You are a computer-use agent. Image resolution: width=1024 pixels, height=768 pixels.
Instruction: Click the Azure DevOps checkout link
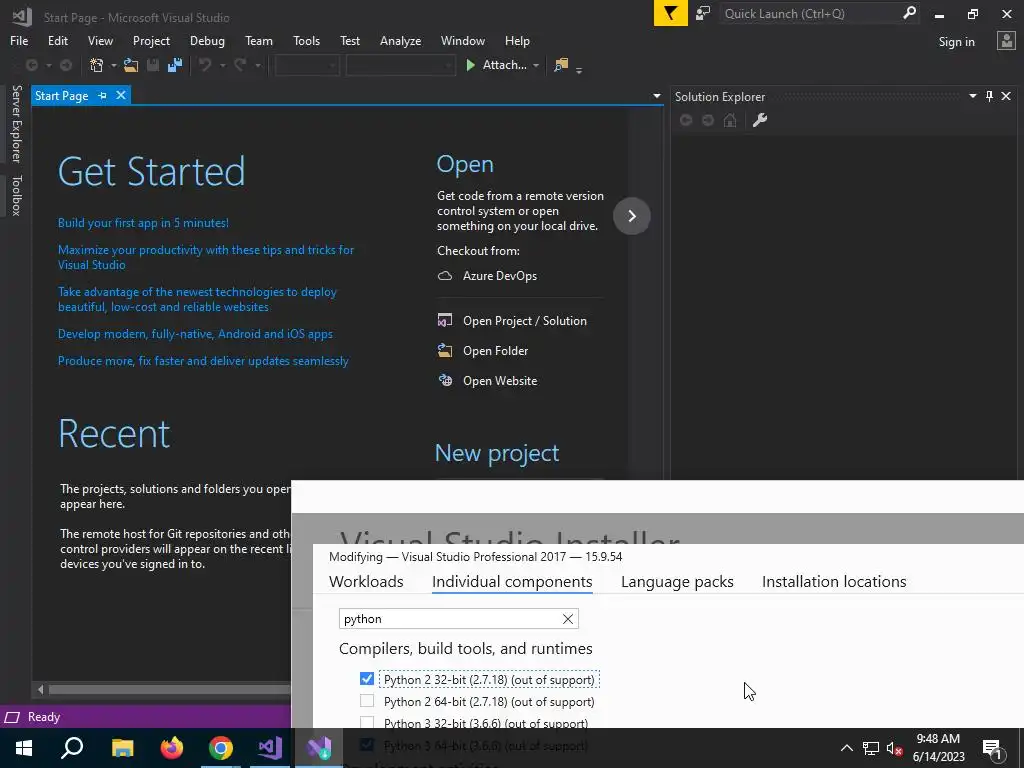[500, 276]
